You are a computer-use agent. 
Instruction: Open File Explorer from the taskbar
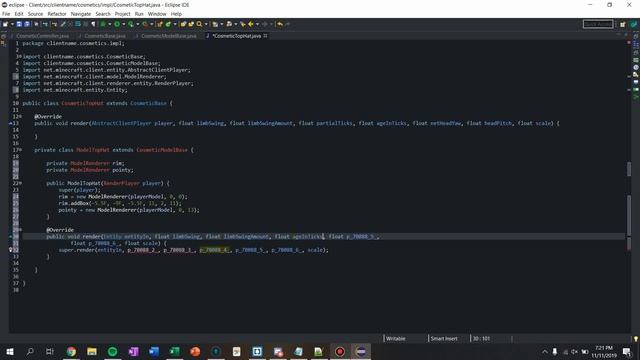coord(92,351)
